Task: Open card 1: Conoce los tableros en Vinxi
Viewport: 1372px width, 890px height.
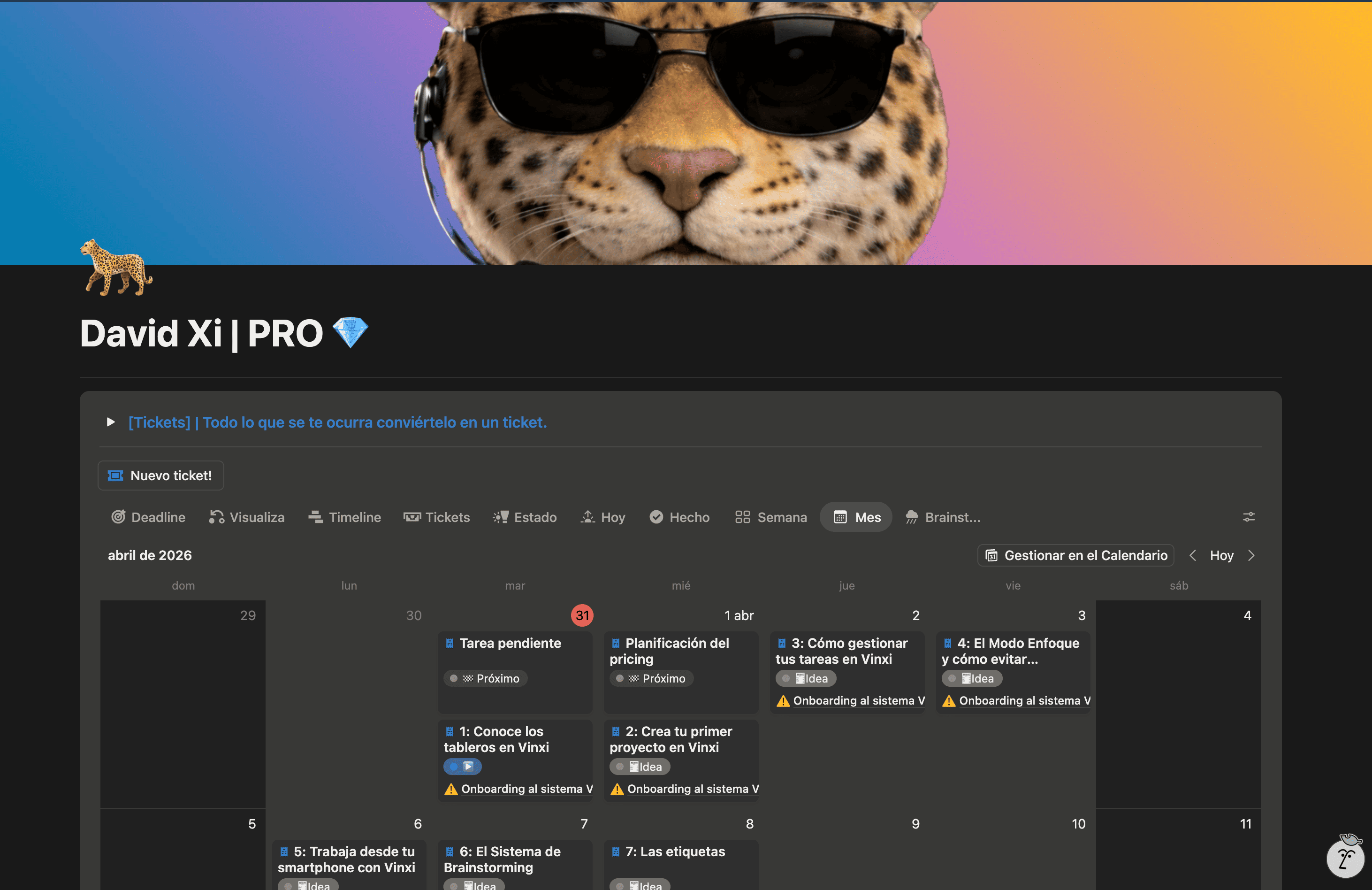Action: (515, 760)
